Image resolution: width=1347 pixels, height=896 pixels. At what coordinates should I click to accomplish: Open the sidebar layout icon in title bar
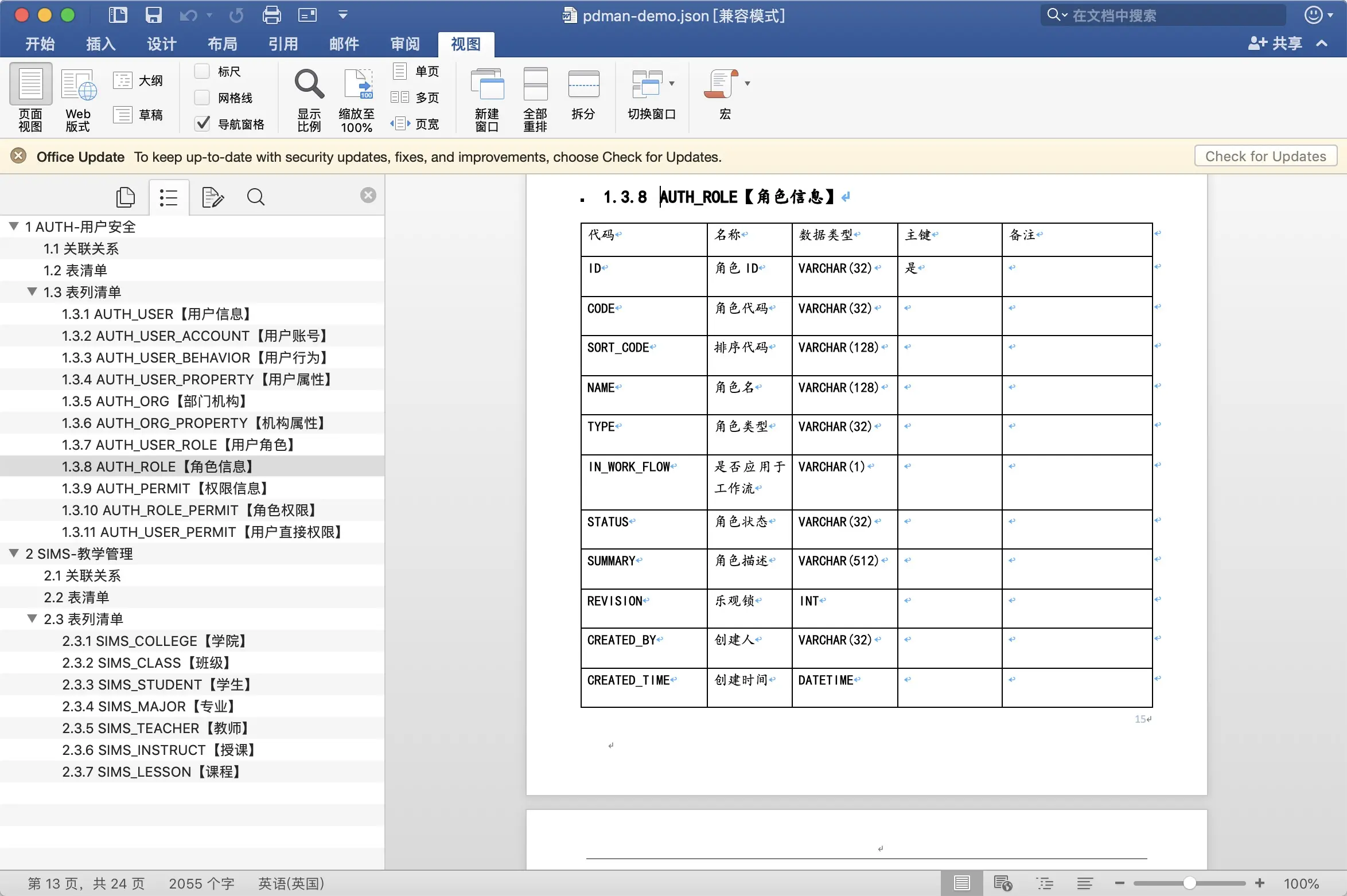tap(118, 15)
